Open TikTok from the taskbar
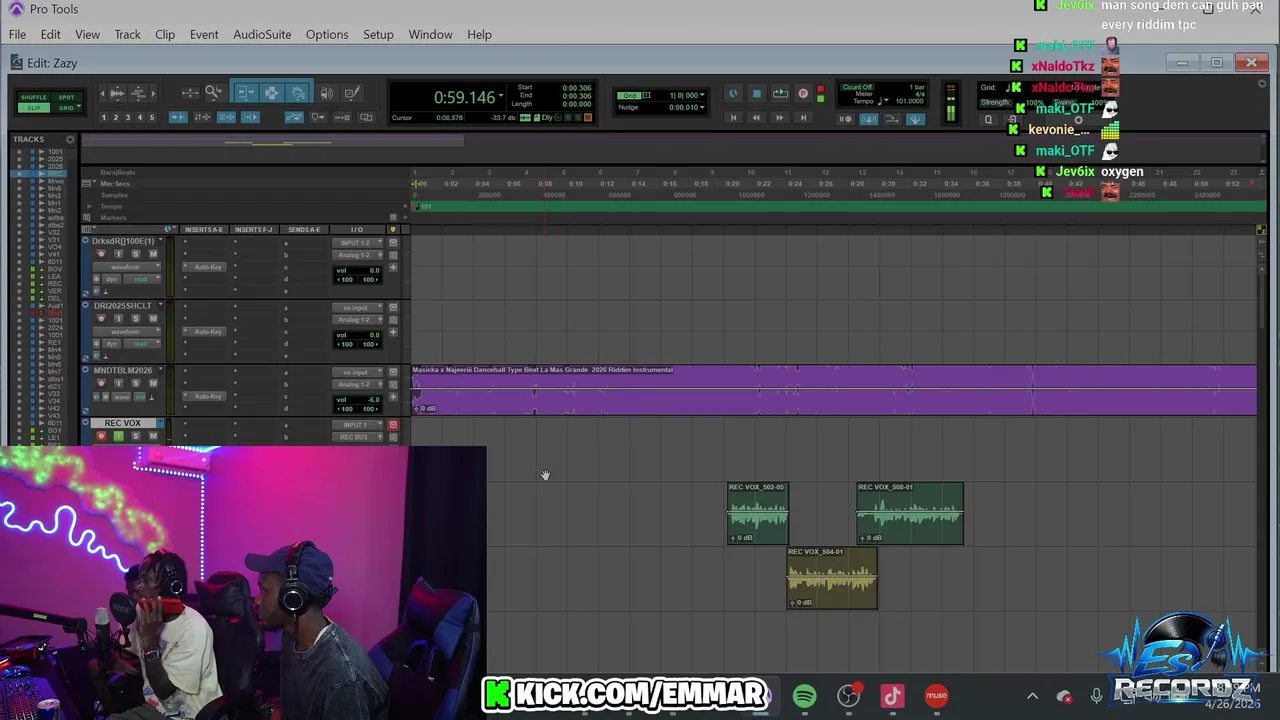Image resolution: width=1280 pixels, height=720 pixels. [892, 696]
